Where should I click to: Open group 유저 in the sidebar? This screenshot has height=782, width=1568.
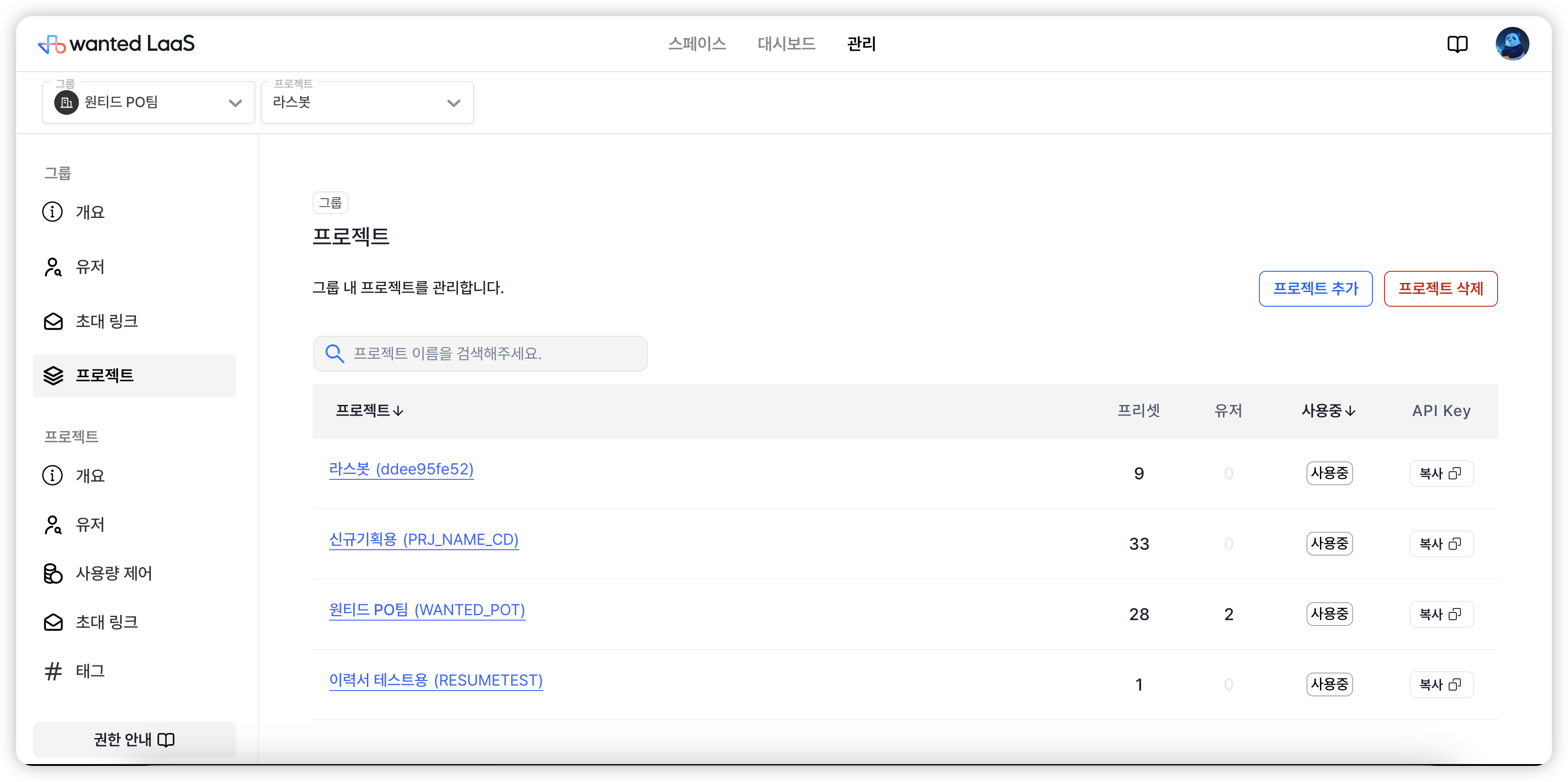(x=135, y=266)
